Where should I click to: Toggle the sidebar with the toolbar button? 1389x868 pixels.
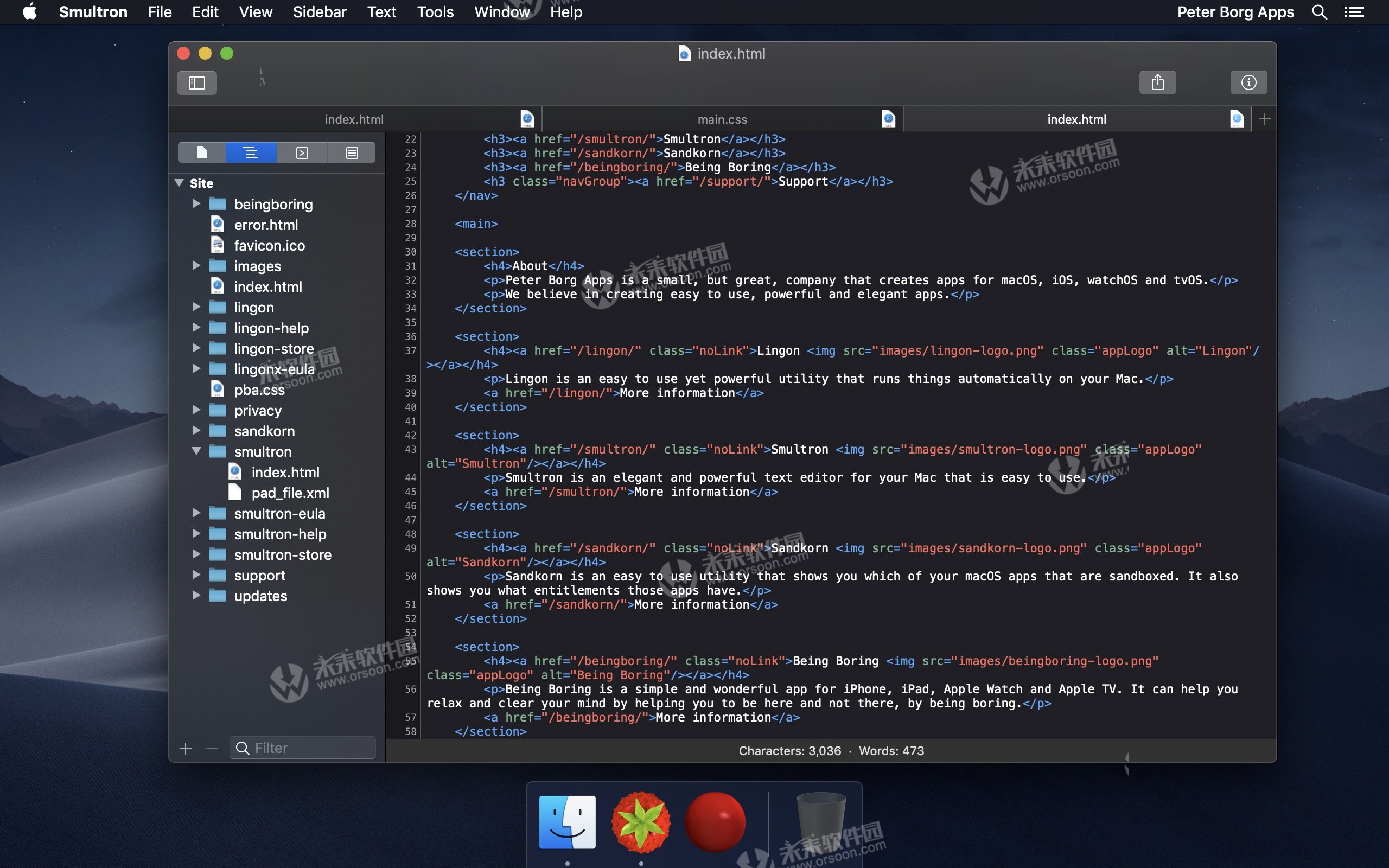(x=196, y=82)
